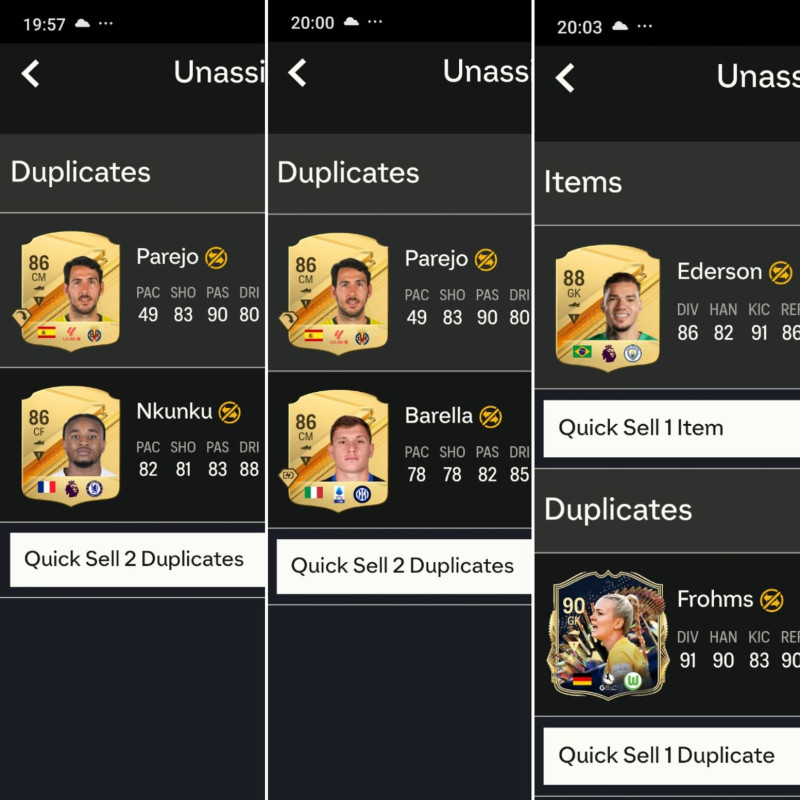Click untradeable icon next to Frohms

pyautogui.click(x=772, y=600)
